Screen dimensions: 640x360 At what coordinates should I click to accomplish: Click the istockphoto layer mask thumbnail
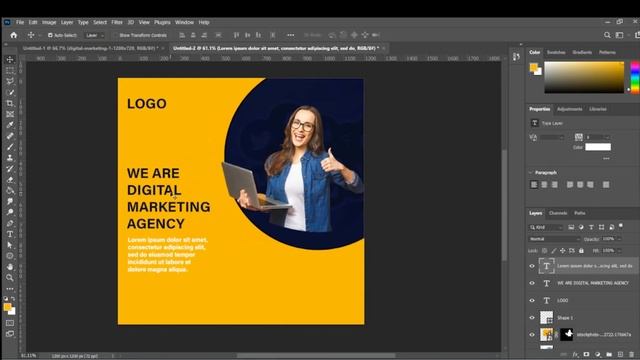coord(567,335)
